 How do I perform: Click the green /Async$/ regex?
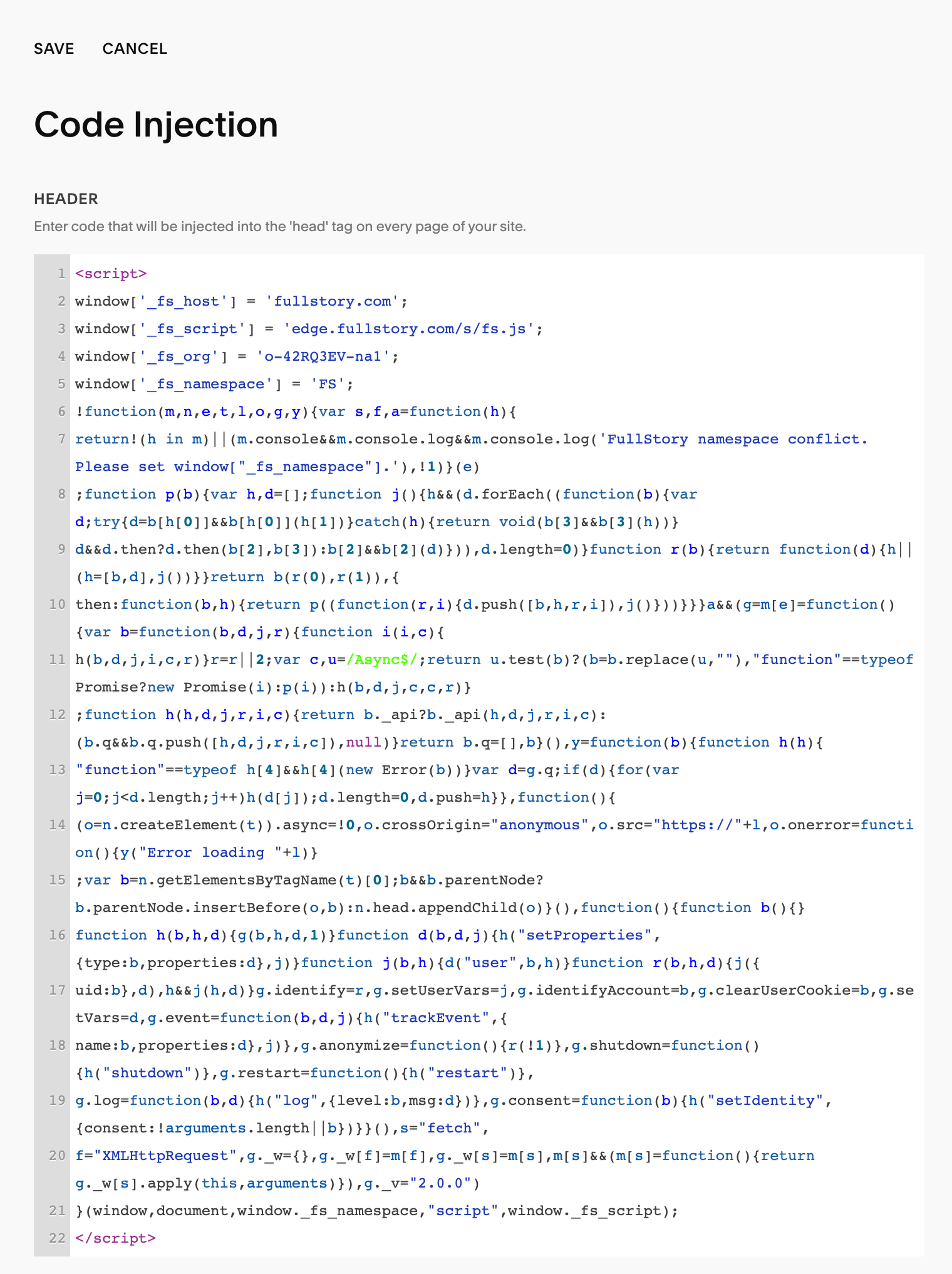[x=382, y=660]
